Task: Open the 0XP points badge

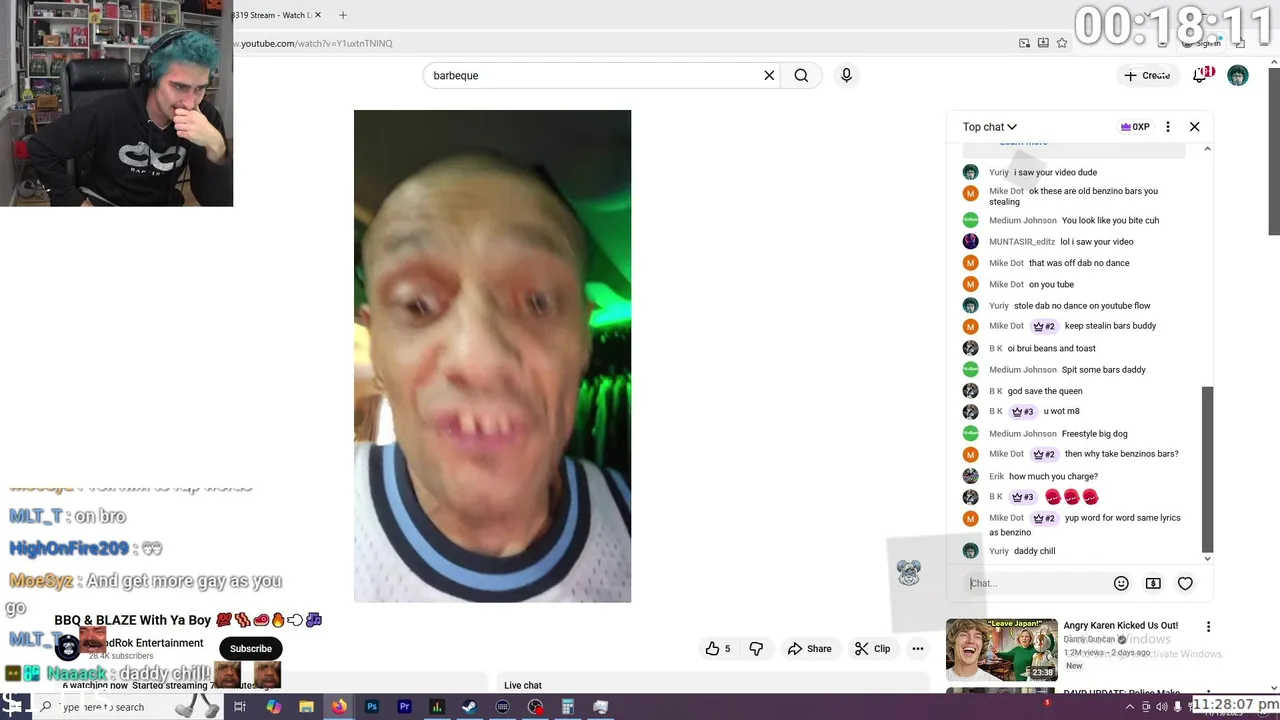Action: point(1135,127)
